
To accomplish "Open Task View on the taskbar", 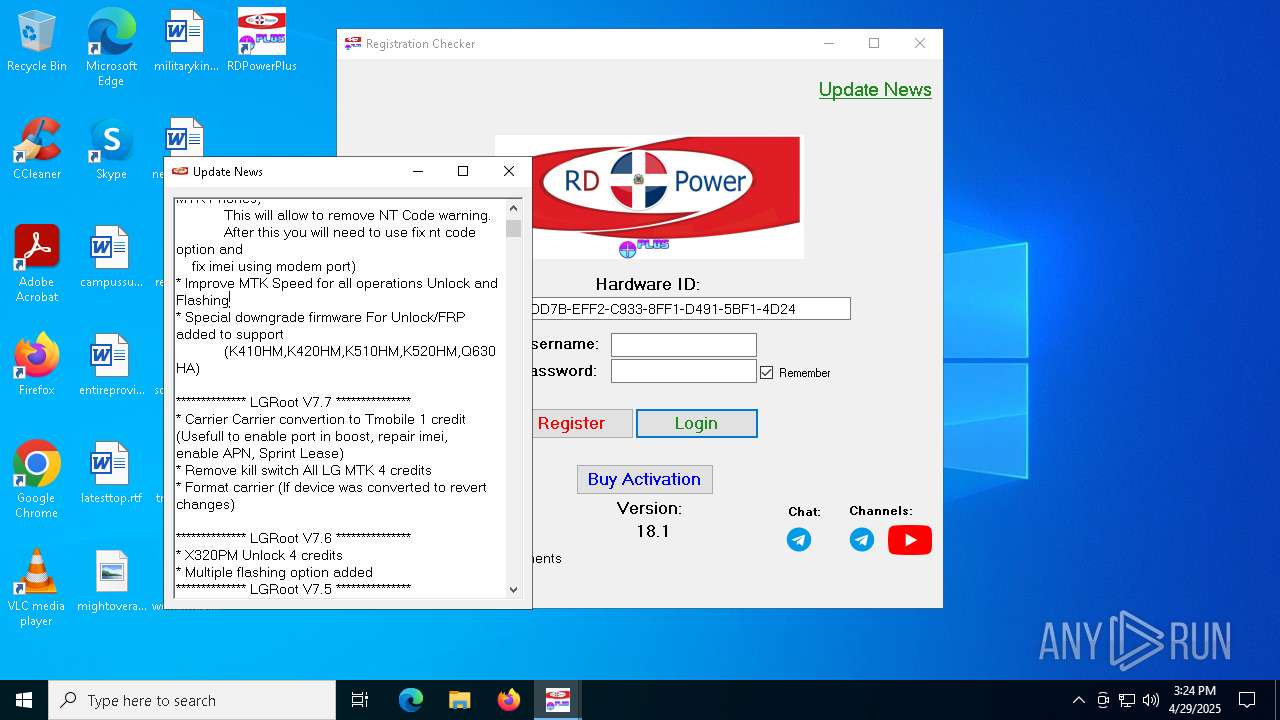I will 360,700.
